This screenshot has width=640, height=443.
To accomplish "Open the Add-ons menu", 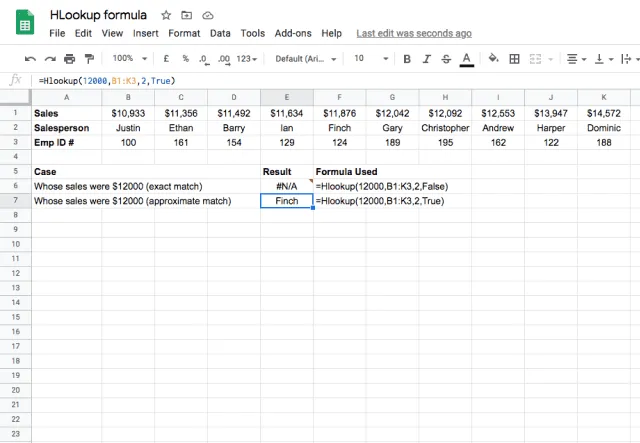I will point(293,33).
